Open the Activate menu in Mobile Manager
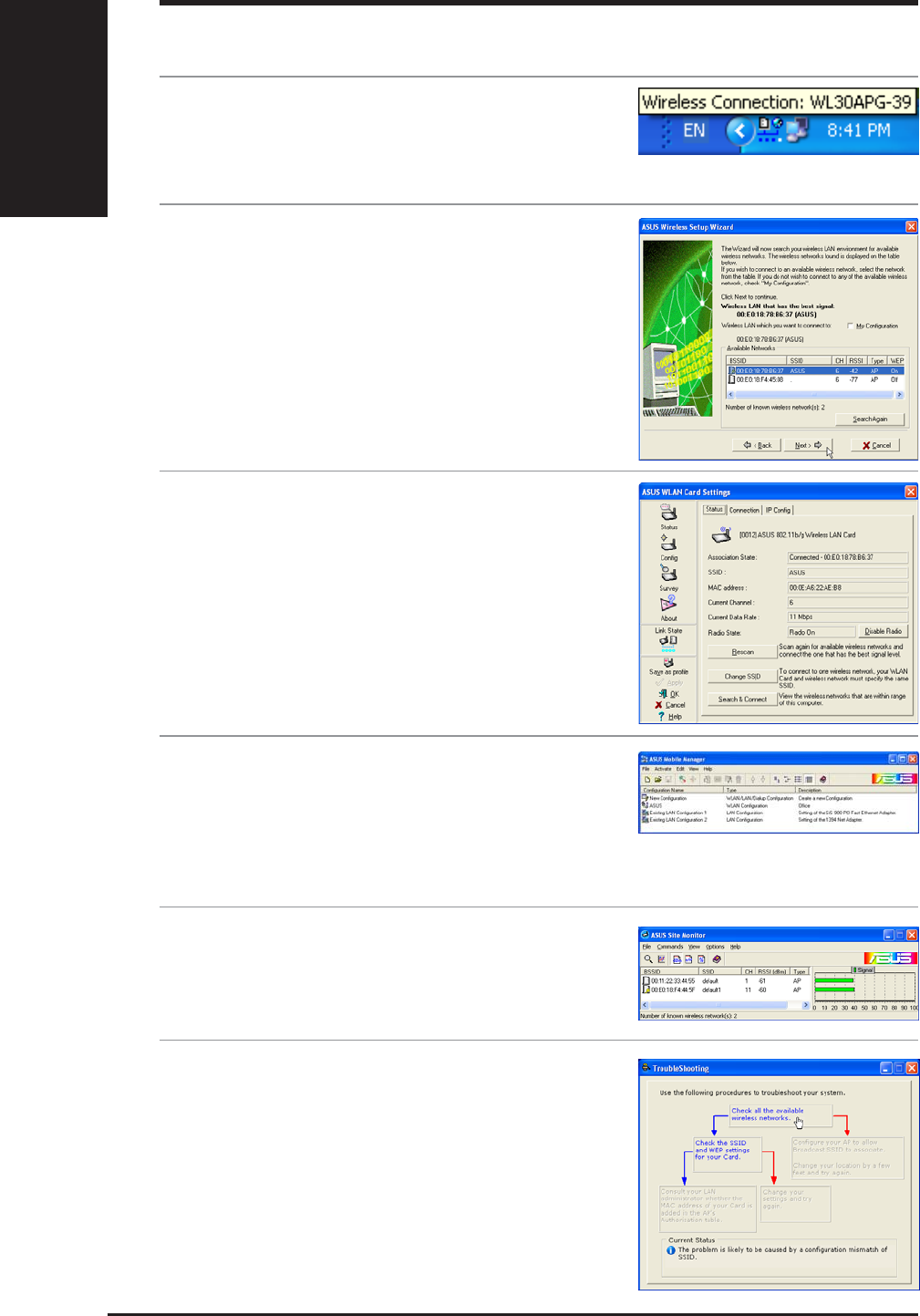The width and height of the screenshot is (920, 1316). [663, 769]
